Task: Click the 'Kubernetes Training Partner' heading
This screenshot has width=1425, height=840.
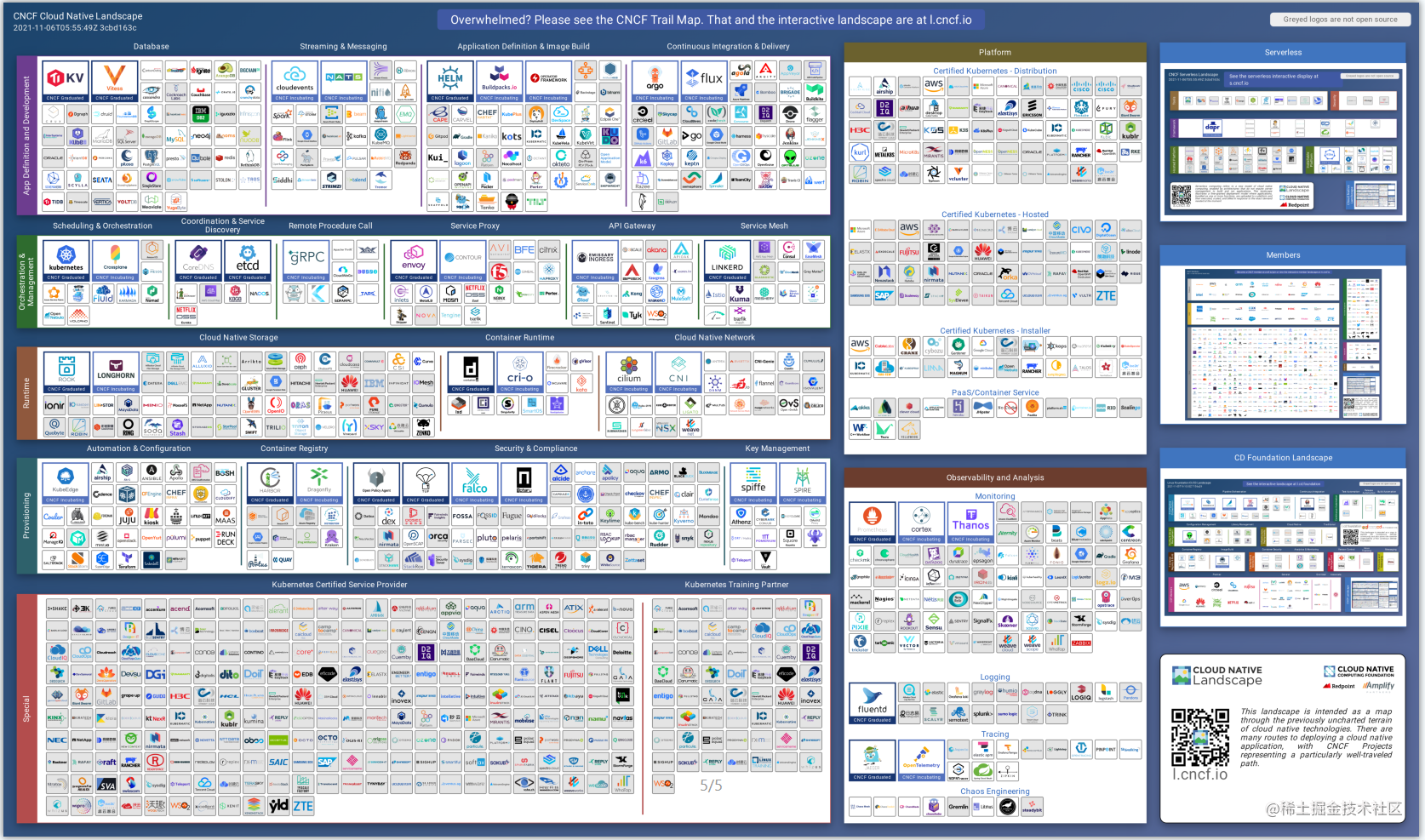Action: [736, 585]
